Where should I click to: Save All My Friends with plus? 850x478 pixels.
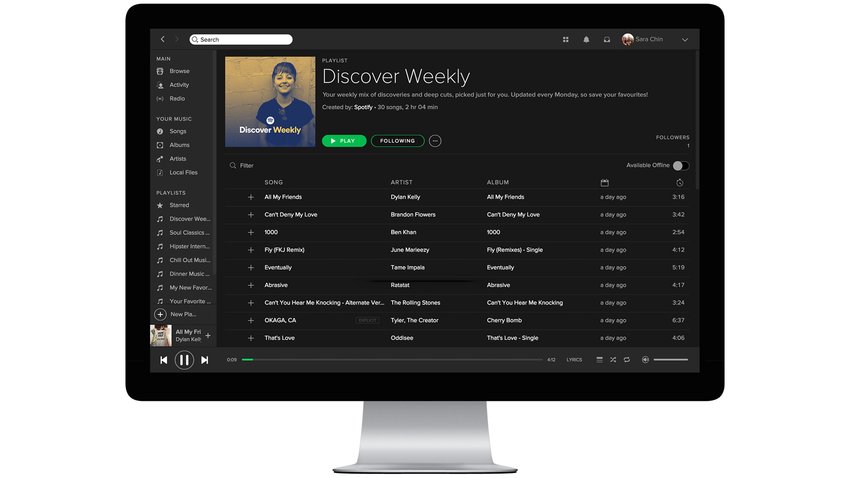pos(251,197)
